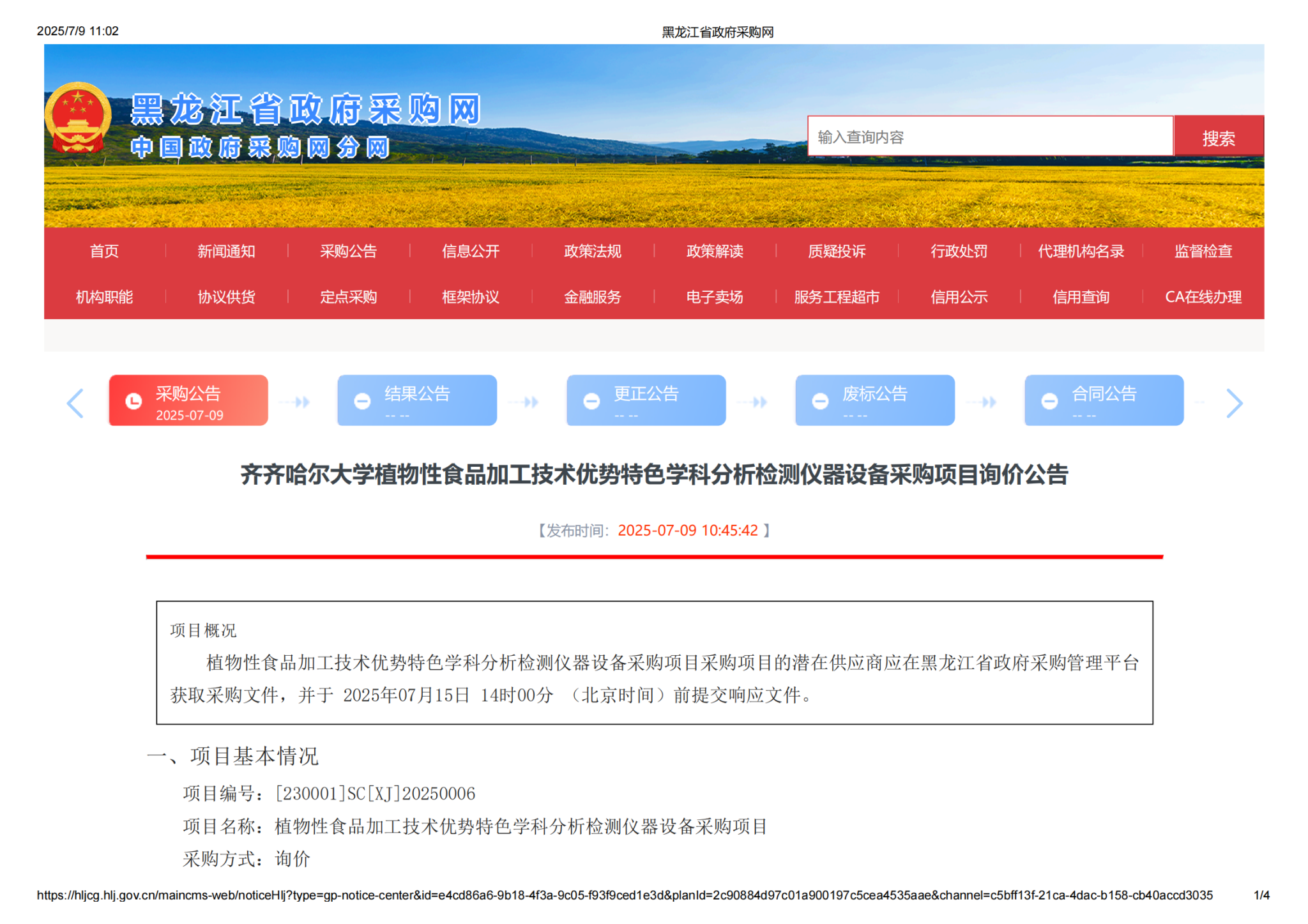Open the 采购公告 navigation menu item

pyautogui.click(x=348, y=251)
